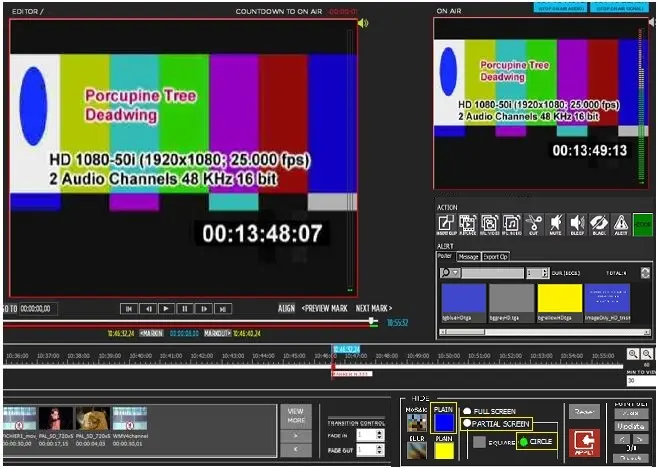Image resolution: width=657 pixels, height=469 pixels.
Task: Choose the Circle shape option
Action: coord(522,441)
